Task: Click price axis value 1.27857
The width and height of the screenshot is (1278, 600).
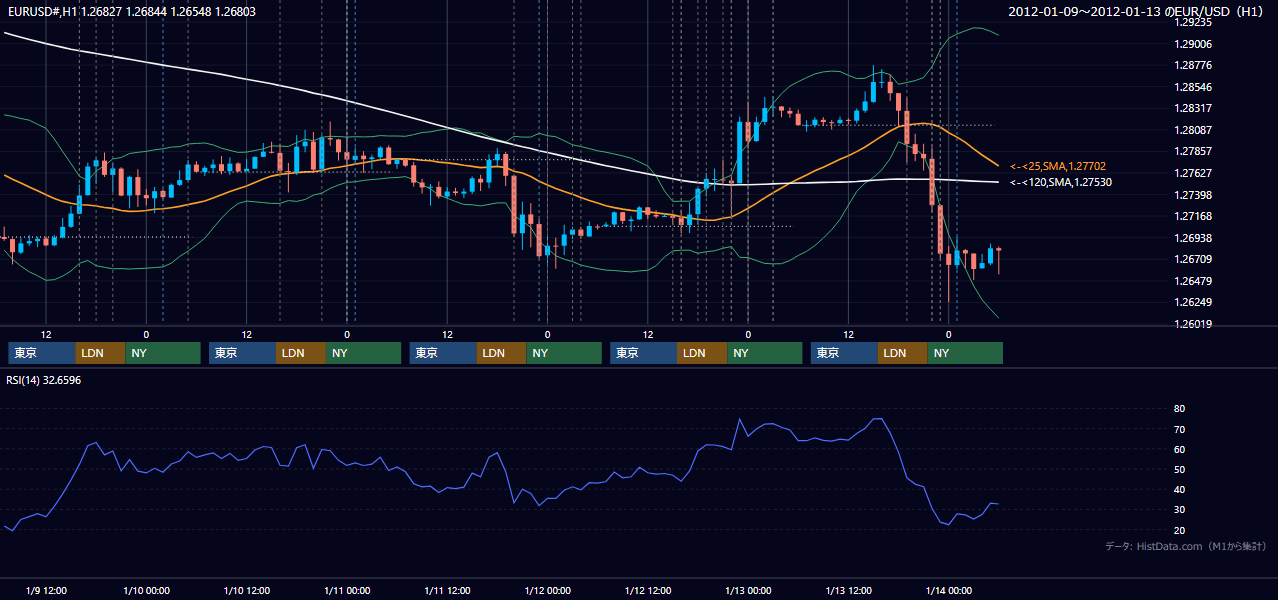Action: 1193,151
